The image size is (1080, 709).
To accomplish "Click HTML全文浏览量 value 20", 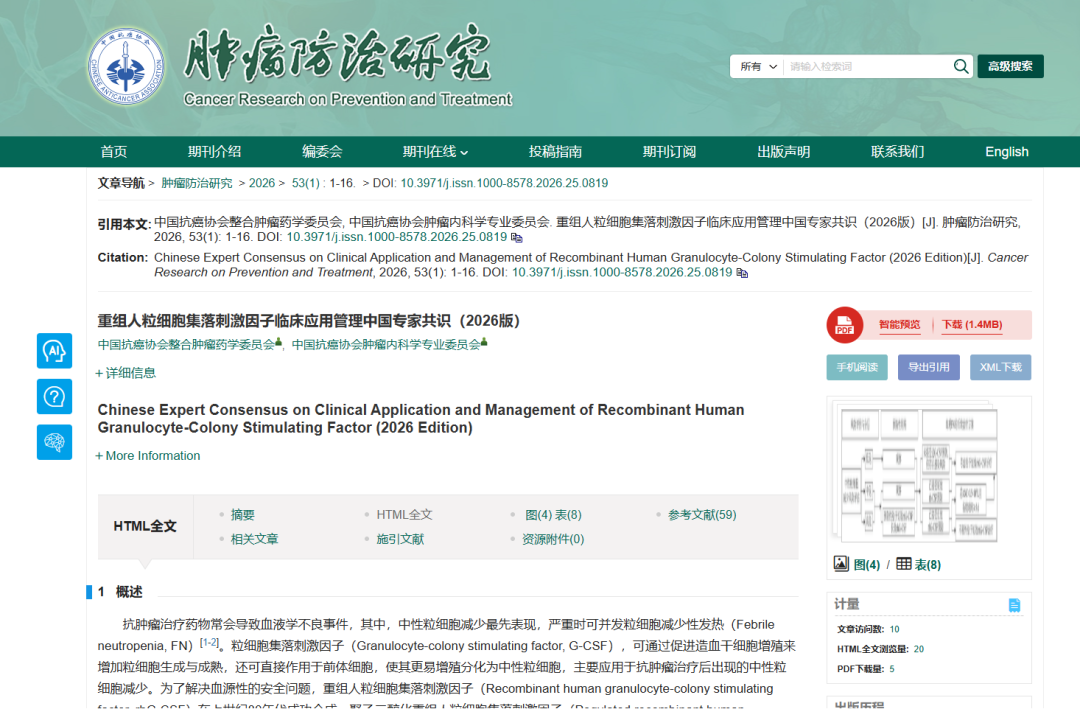I will point(919,649).
